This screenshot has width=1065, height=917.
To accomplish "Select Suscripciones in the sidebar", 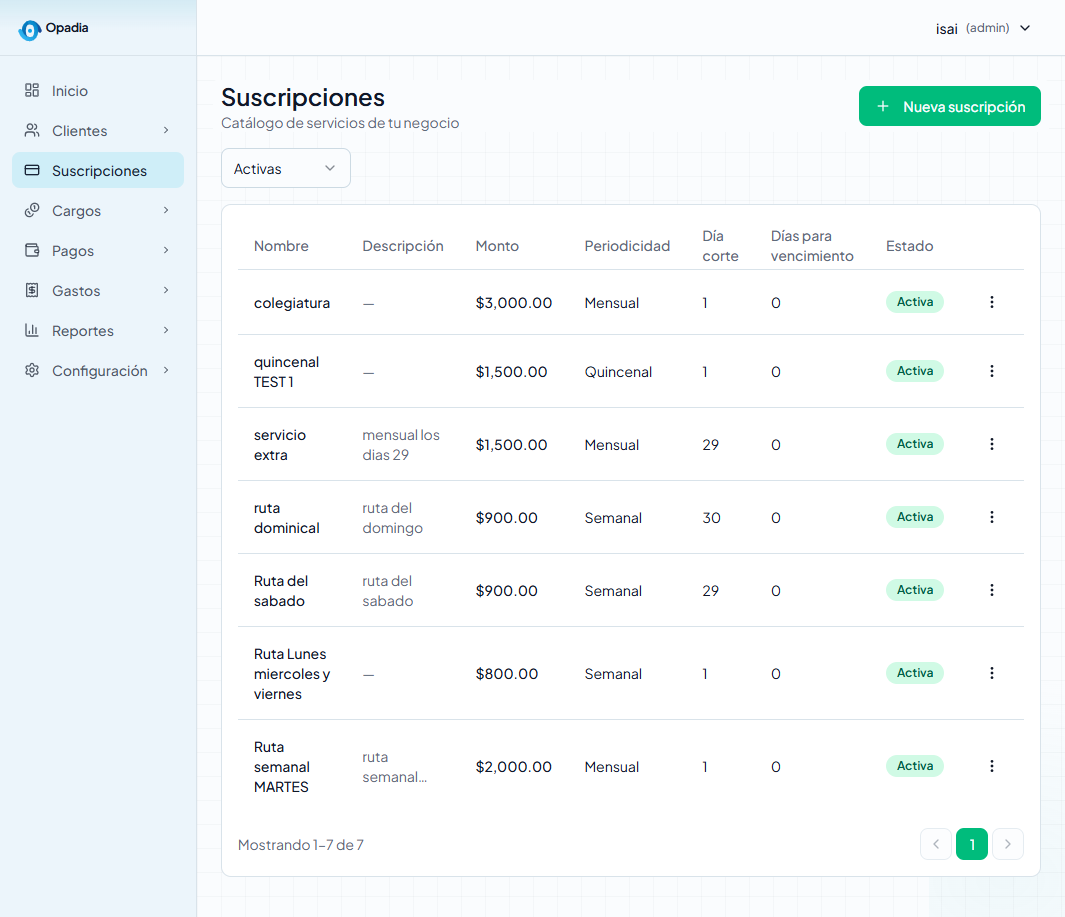I will pos(98,170).
